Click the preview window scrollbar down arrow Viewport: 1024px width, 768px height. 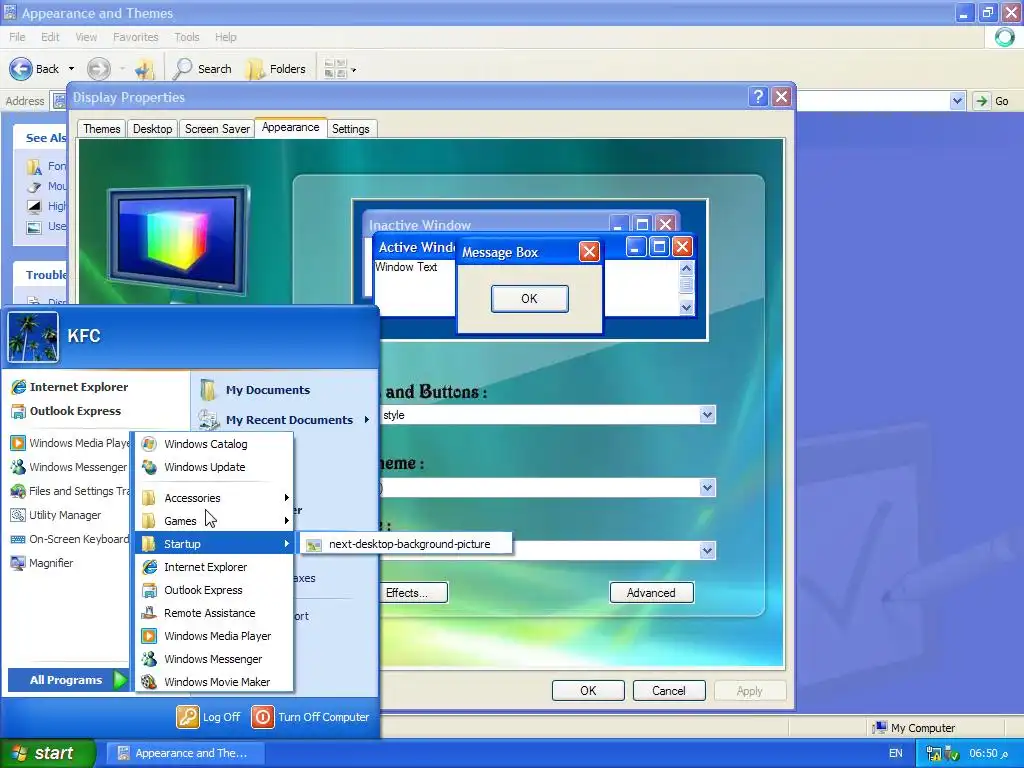[686, 307]
